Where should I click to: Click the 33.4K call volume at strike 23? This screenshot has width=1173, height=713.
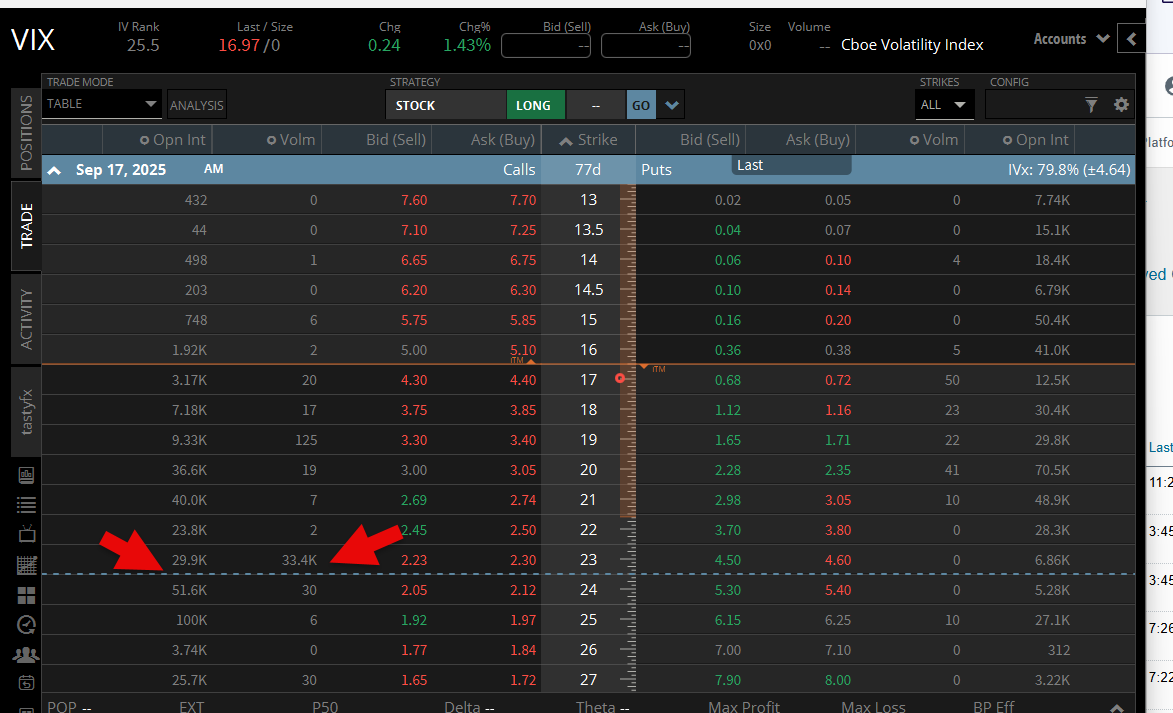coord(299,560)
